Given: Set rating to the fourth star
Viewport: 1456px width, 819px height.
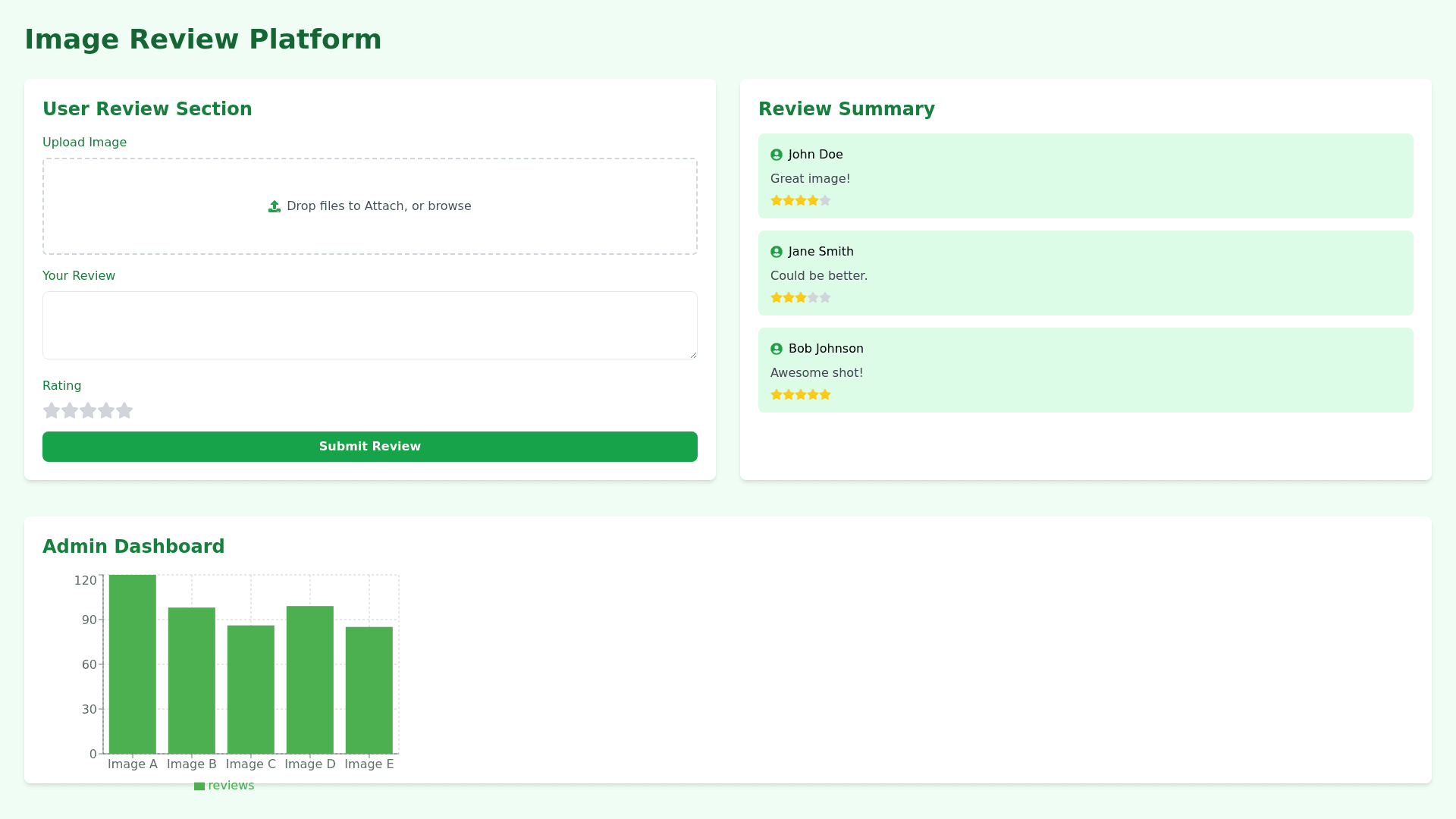Looking at the screenshot, I should pyautogui.click(x=106, y=410).
